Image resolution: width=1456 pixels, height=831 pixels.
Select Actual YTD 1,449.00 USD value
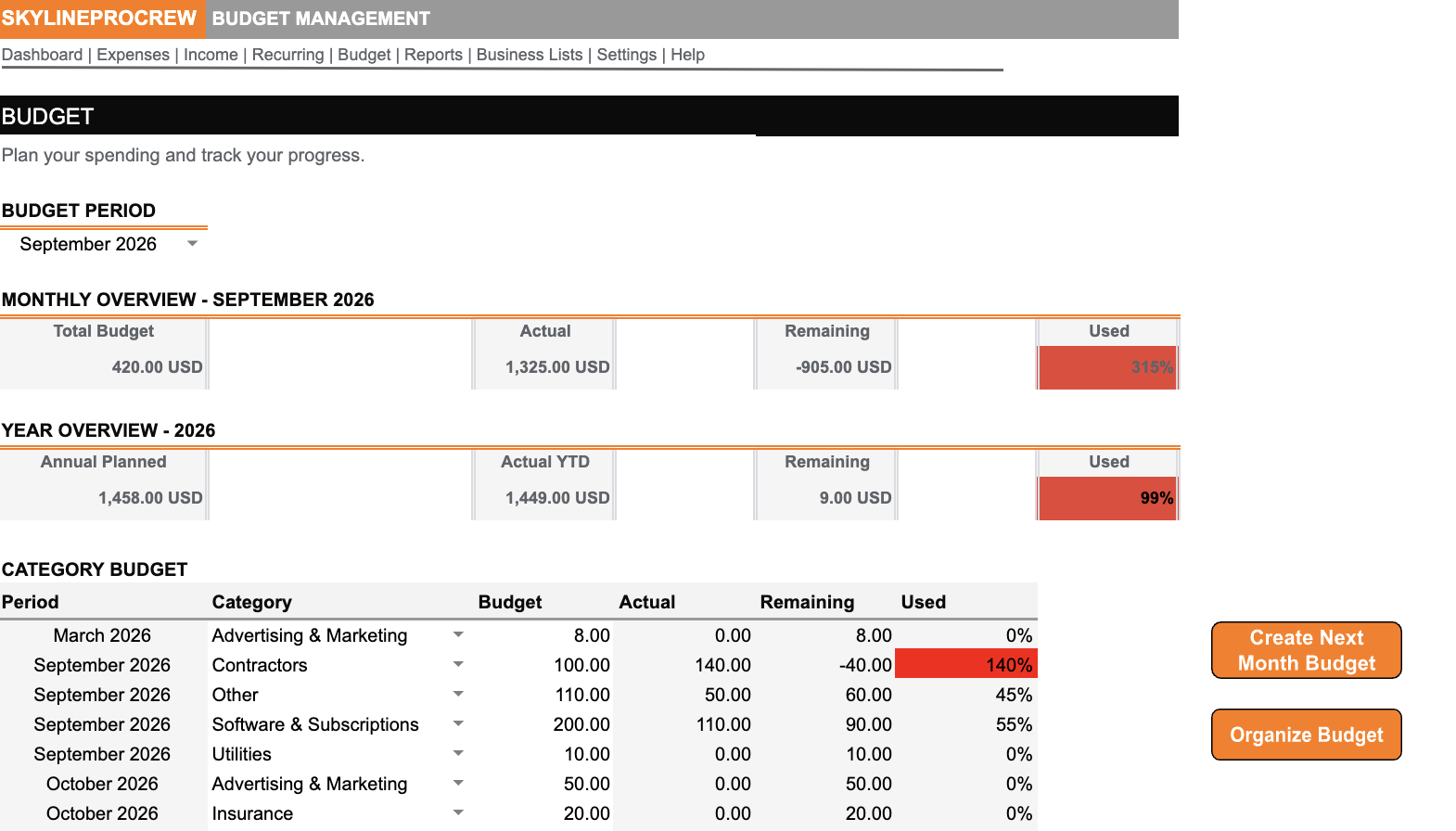coord(557,498)
